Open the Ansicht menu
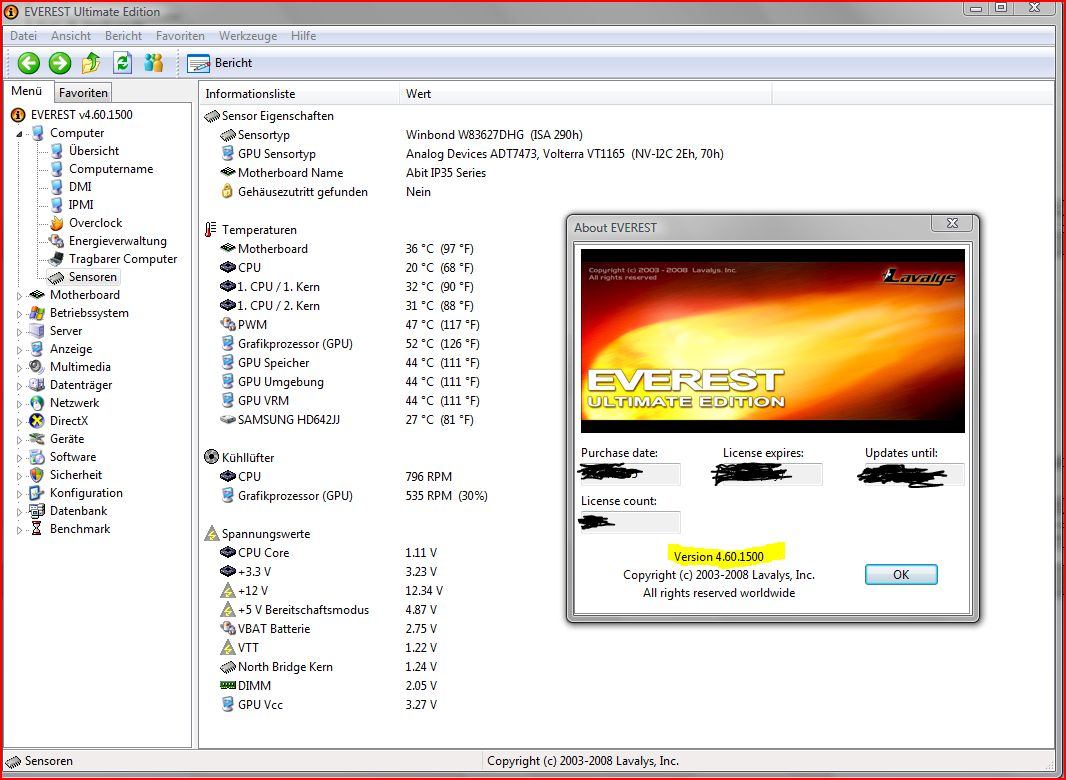1066x780 pixels. click(x=71, y=36)
